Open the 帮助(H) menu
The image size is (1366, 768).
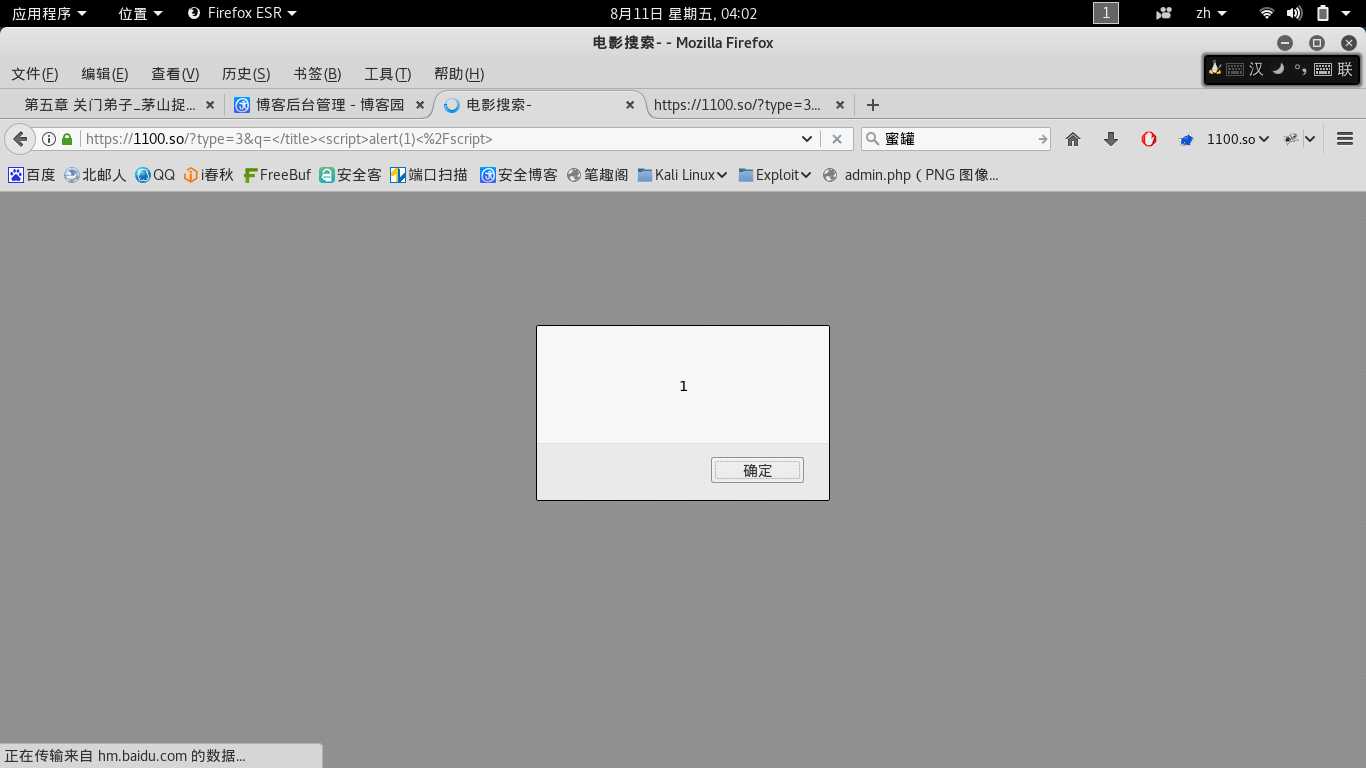click(459, 74)
